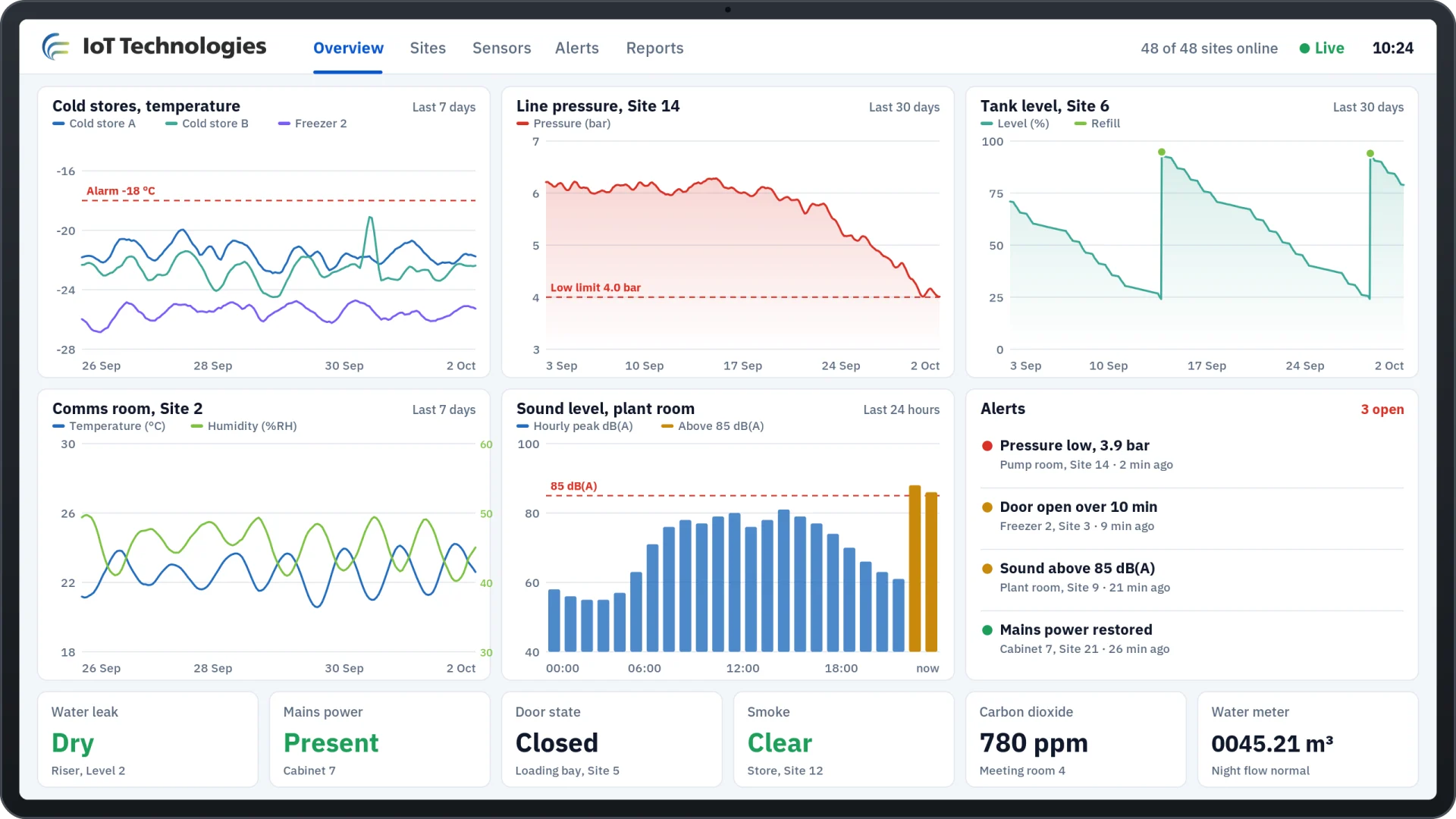Click the IoT Technologies logo icon
The height and width of the screenshot is (819, 1456).
pyautogui.click(x=56, y=47)
